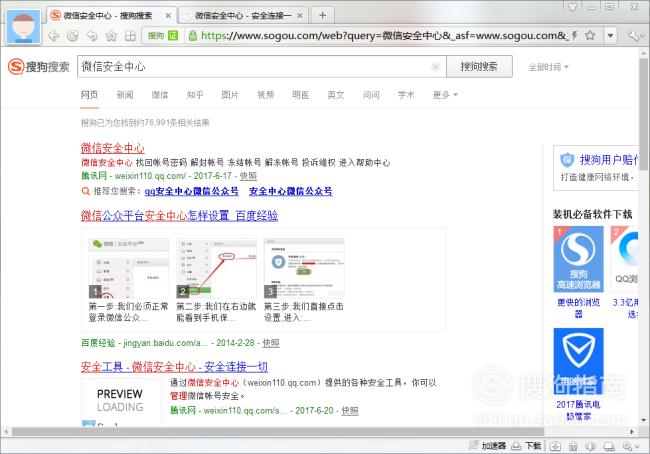Reload the page with the refresh icon
The height and width of the screenshot is (454, 650).
pos(73,36)
